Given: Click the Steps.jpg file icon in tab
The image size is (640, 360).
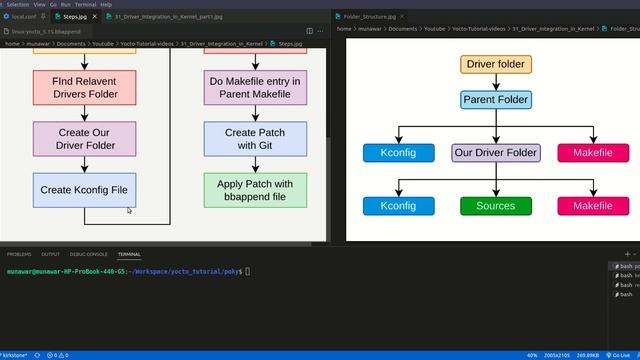Looking at the screenshot, I should 58,16.
